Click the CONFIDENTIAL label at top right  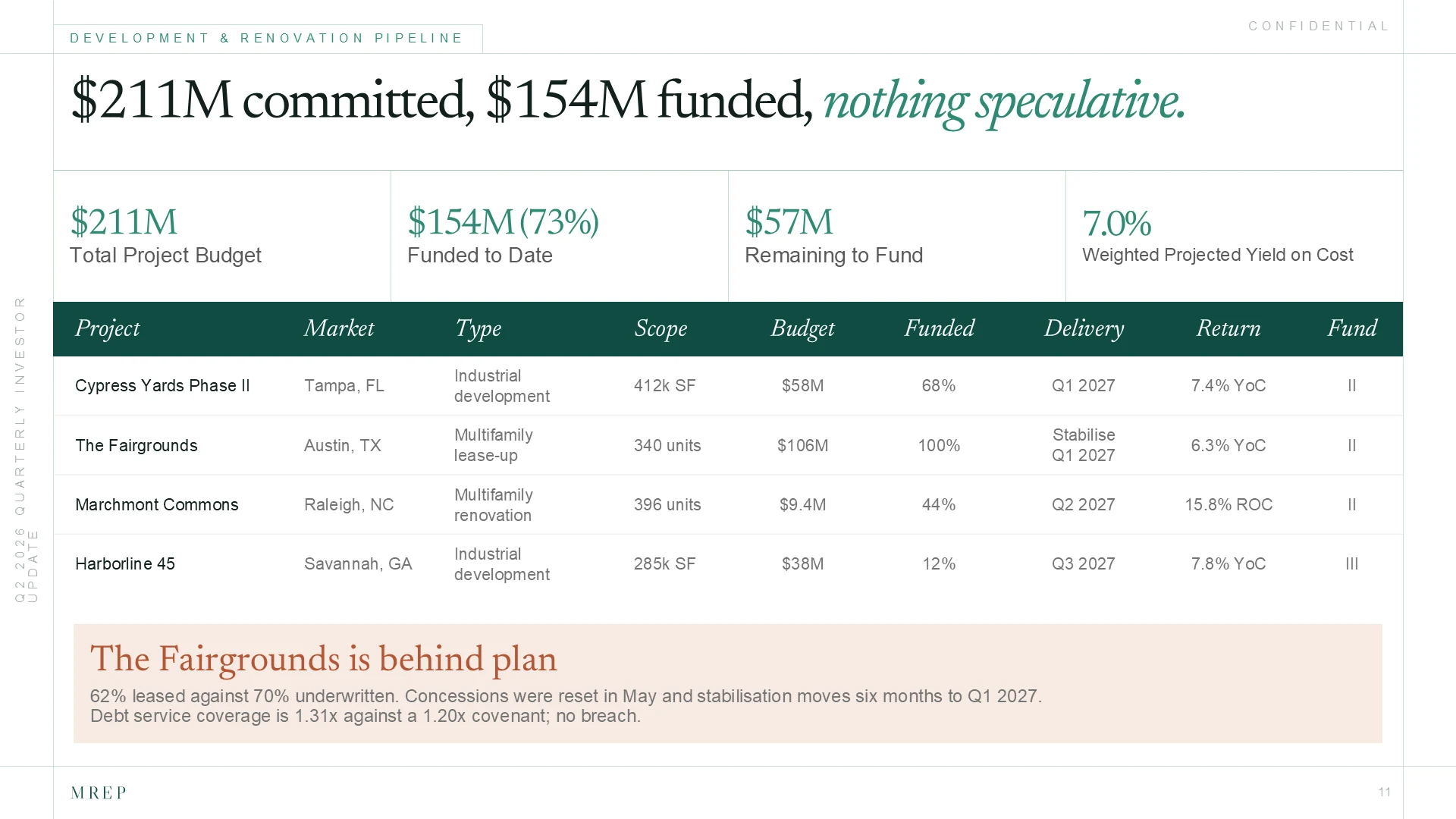(x=1319, y=27)
